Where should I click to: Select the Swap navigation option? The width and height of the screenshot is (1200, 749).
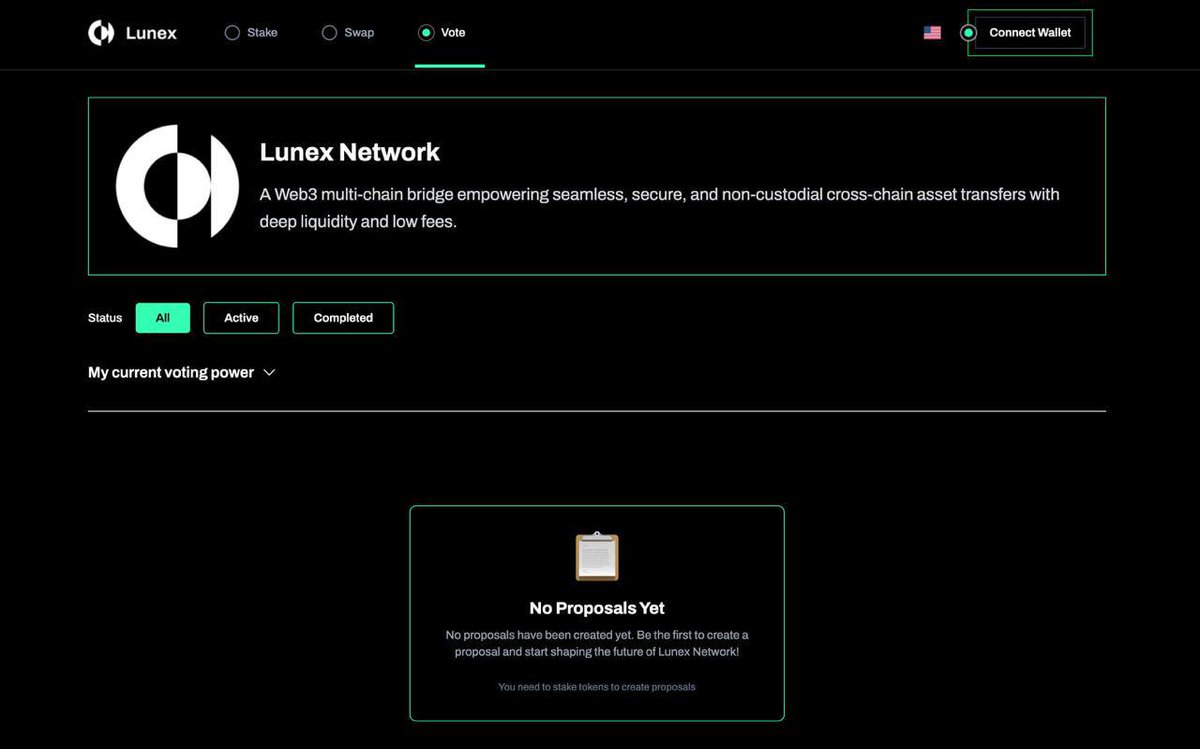[348, 32]
